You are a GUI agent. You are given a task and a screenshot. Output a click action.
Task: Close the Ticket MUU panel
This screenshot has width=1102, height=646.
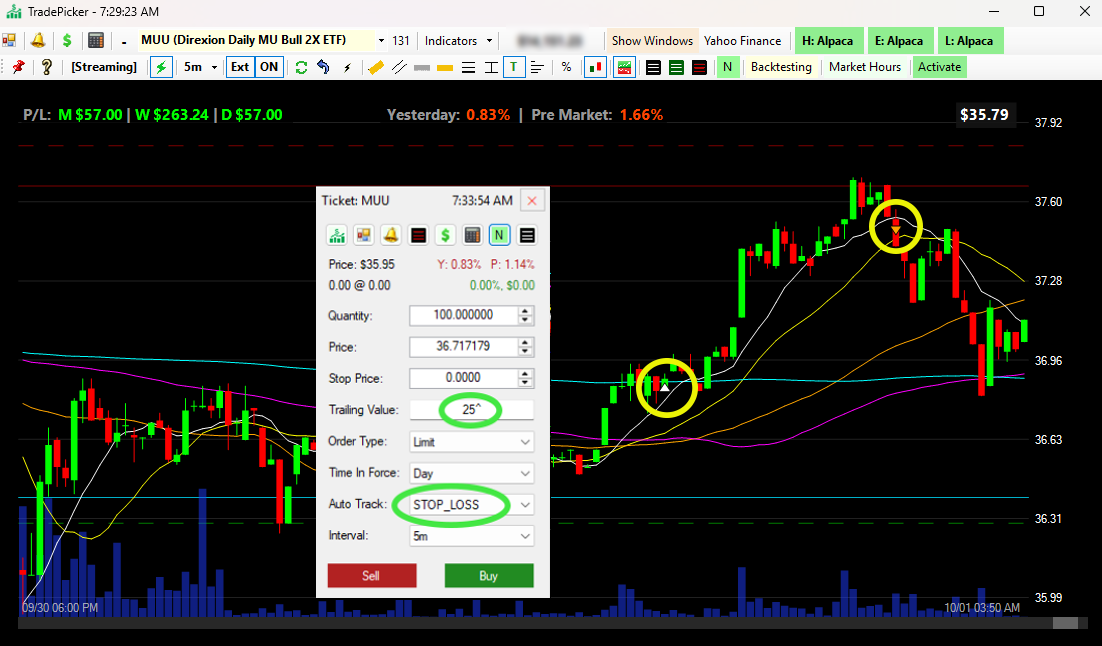[x=532, y=201]
